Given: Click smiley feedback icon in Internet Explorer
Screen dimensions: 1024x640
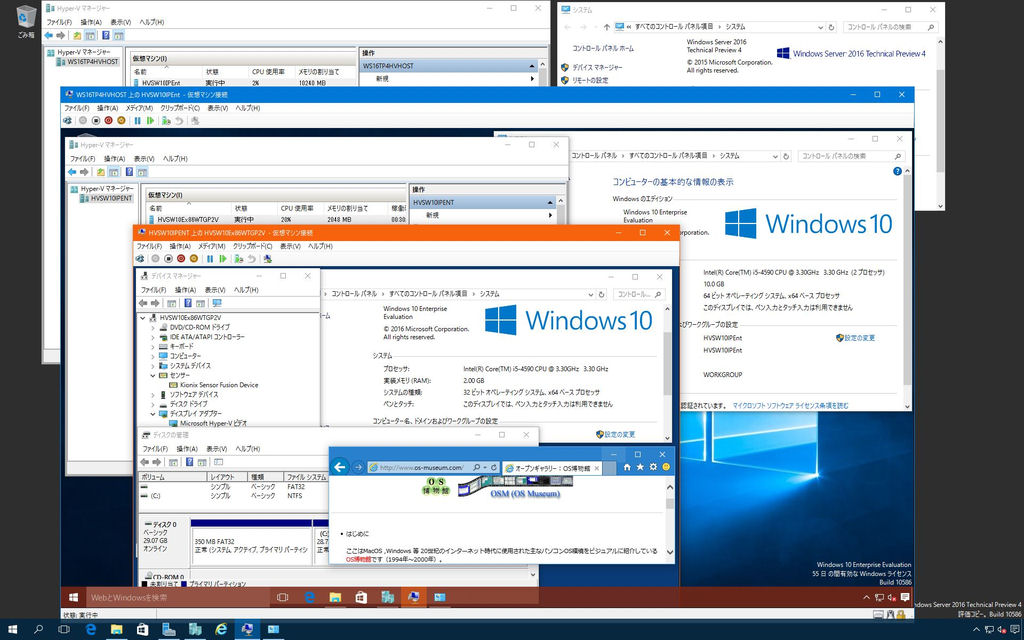Looking at the screenshot, I should click(666, 467).
